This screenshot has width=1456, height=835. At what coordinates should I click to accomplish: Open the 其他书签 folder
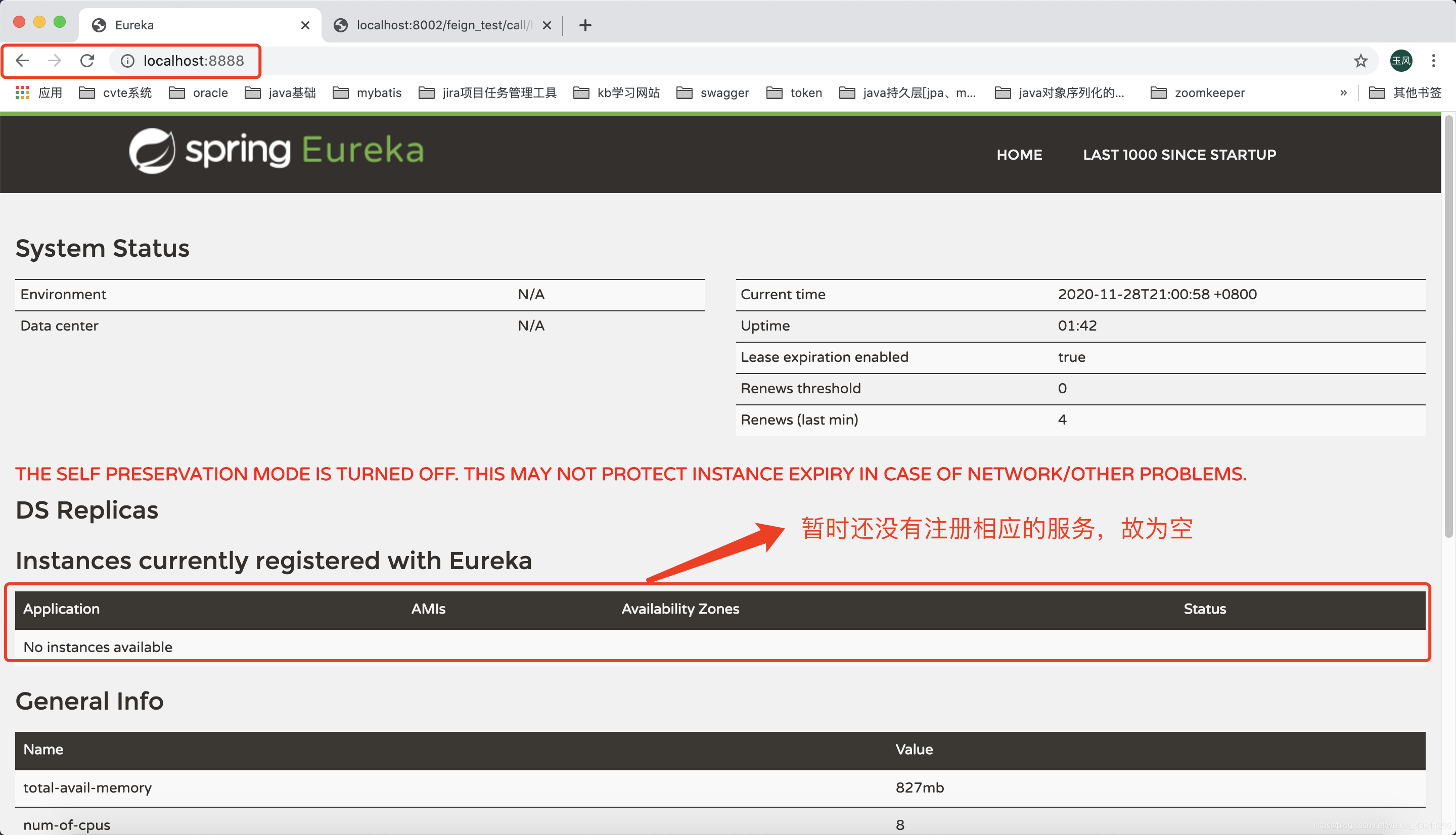(x=1405, y=92)
